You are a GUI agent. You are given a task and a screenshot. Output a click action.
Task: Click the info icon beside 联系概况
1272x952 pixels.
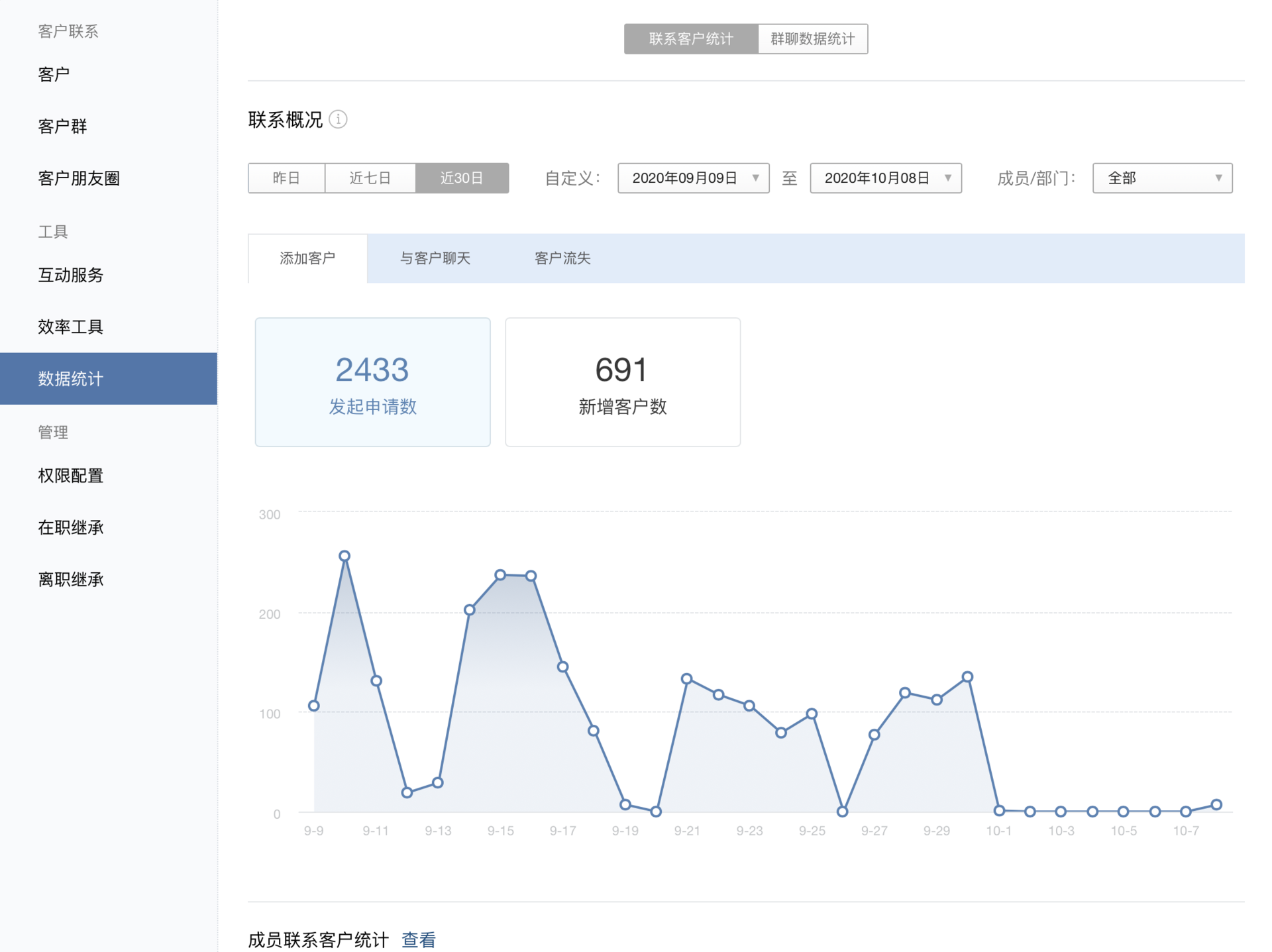[x=338, y=119]
